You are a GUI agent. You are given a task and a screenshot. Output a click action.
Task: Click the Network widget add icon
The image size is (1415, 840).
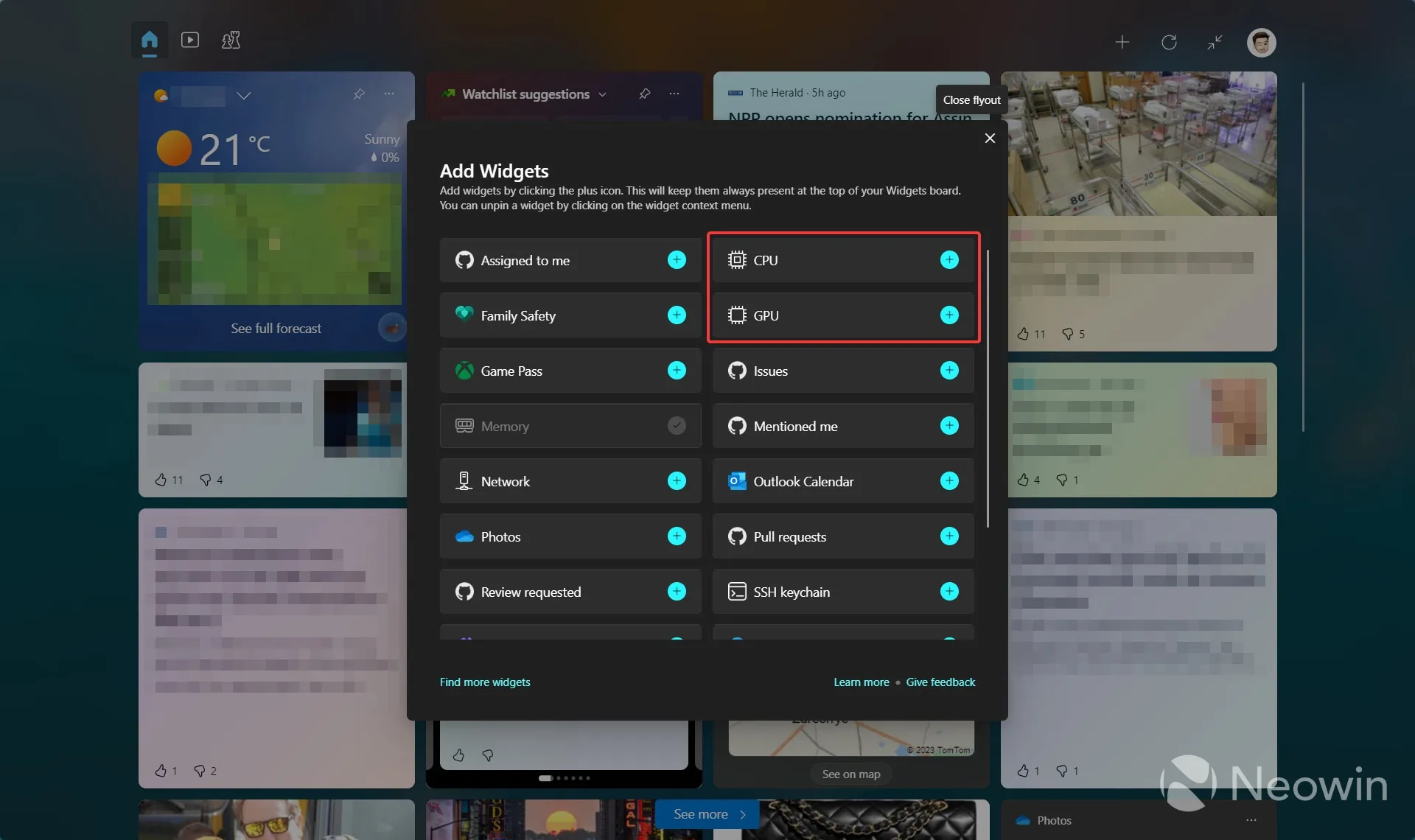point(676,481)
